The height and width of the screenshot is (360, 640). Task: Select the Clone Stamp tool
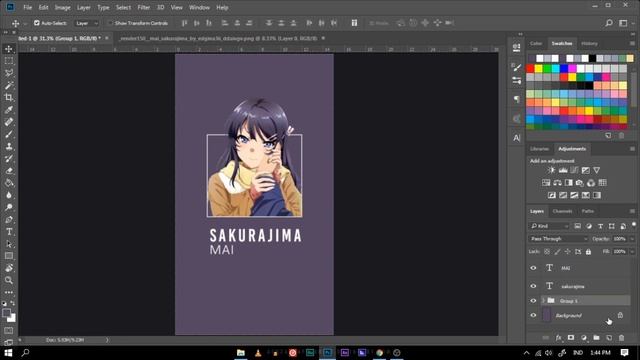click(x=9, y=147)
